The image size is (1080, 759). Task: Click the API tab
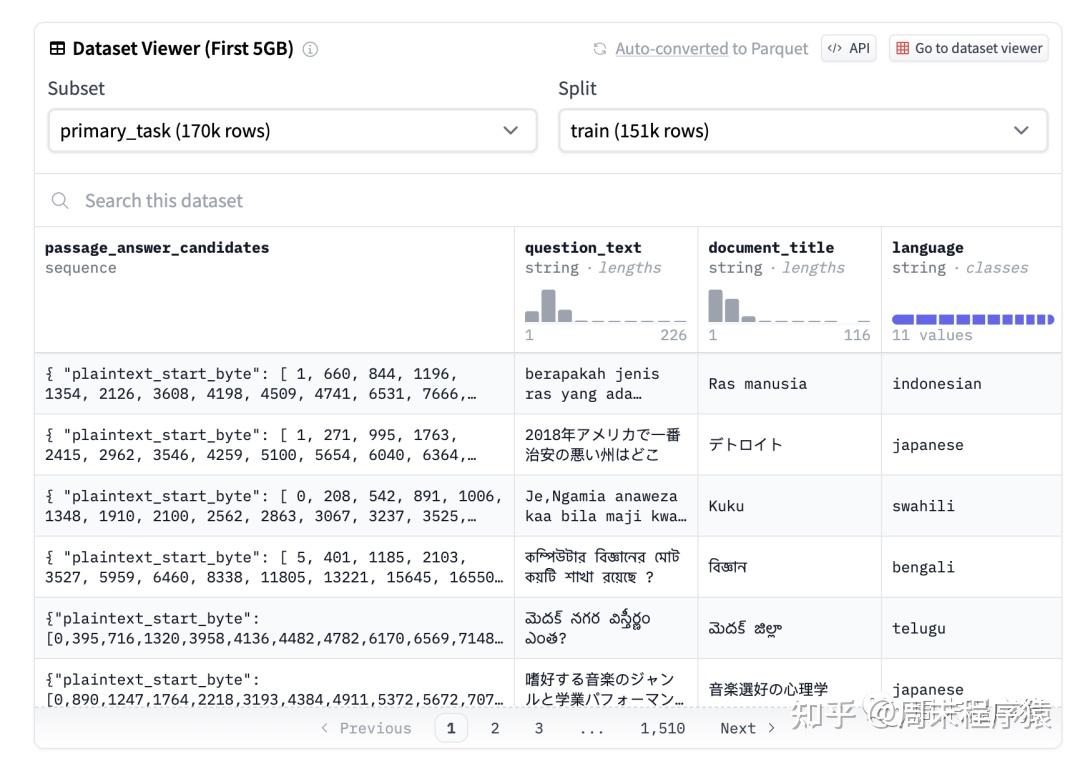[x=848, y=48]
